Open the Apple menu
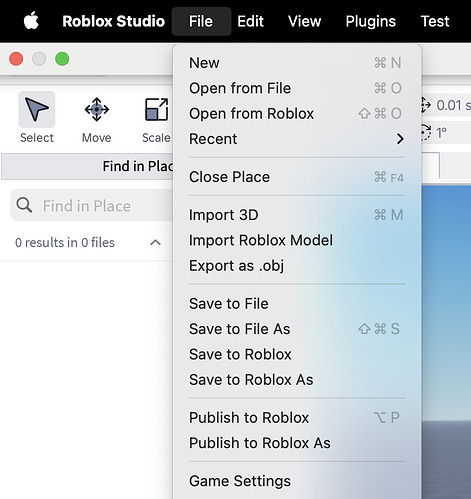The height and width of the screenshot is (499, 471). tap(31, 21)
